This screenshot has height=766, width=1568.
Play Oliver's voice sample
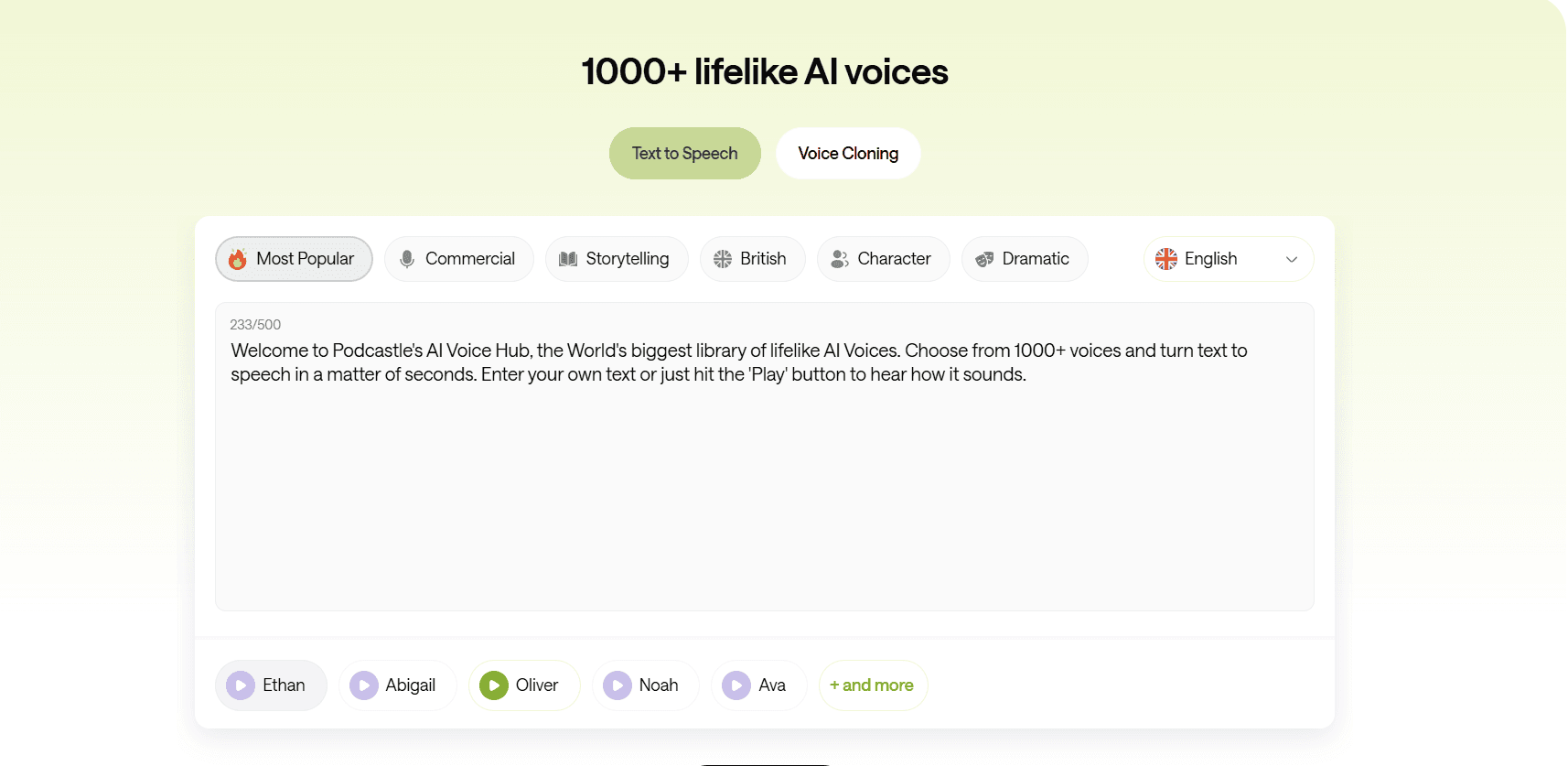tap(495, 685)
